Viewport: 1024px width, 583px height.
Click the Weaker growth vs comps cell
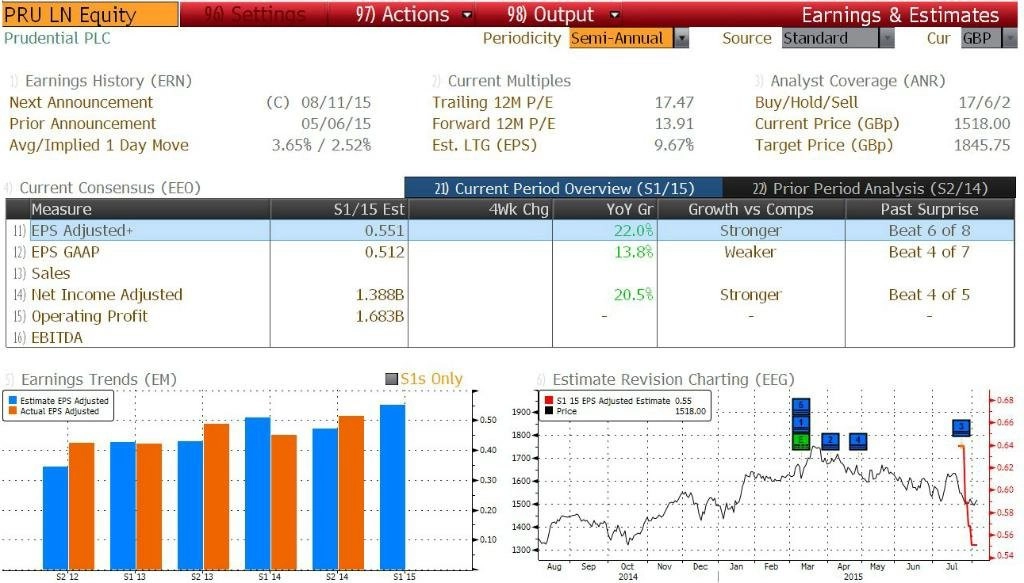tap(750, 252)
